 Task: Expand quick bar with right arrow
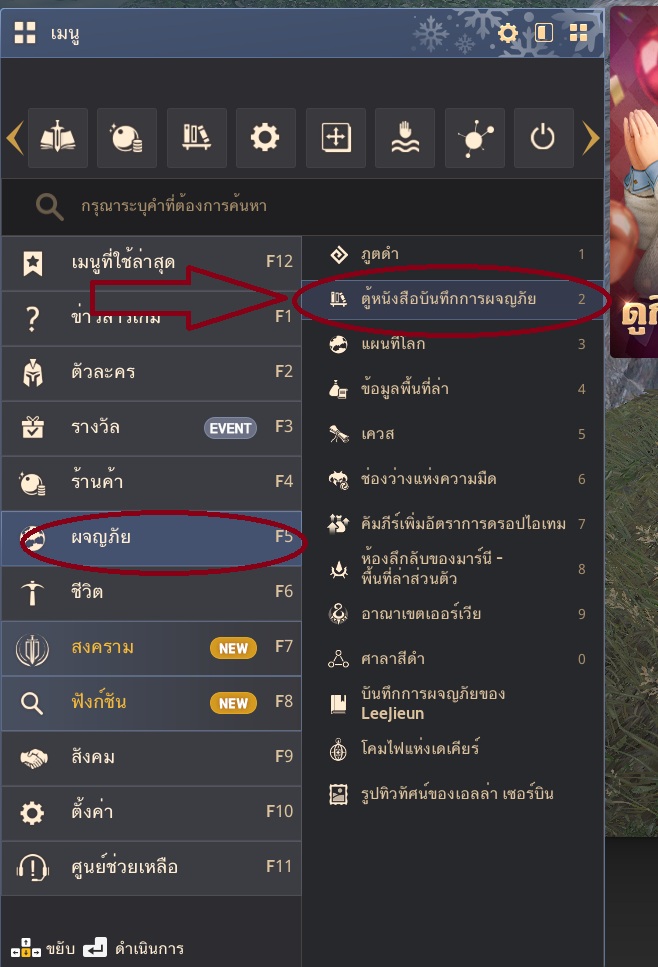coord(590,138)
